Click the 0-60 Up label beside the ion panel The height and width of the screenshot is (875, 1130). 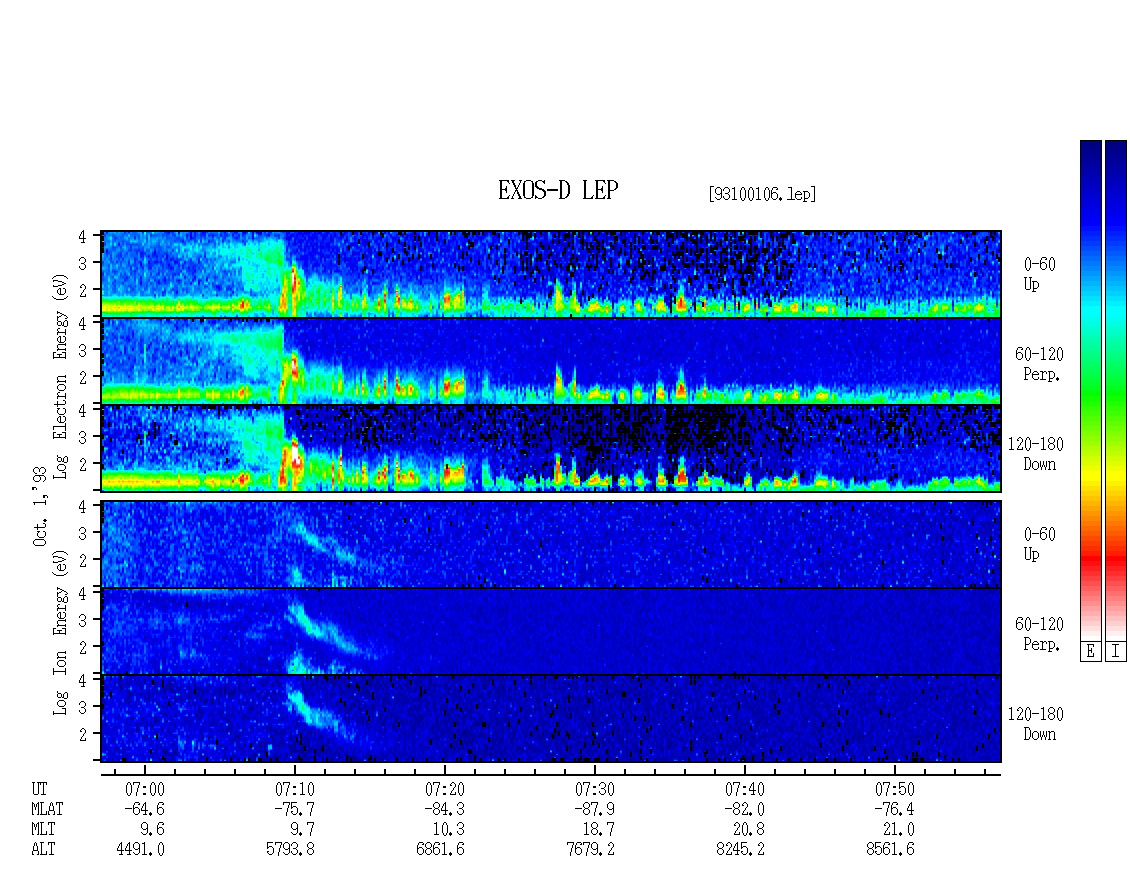point(1039,544)
